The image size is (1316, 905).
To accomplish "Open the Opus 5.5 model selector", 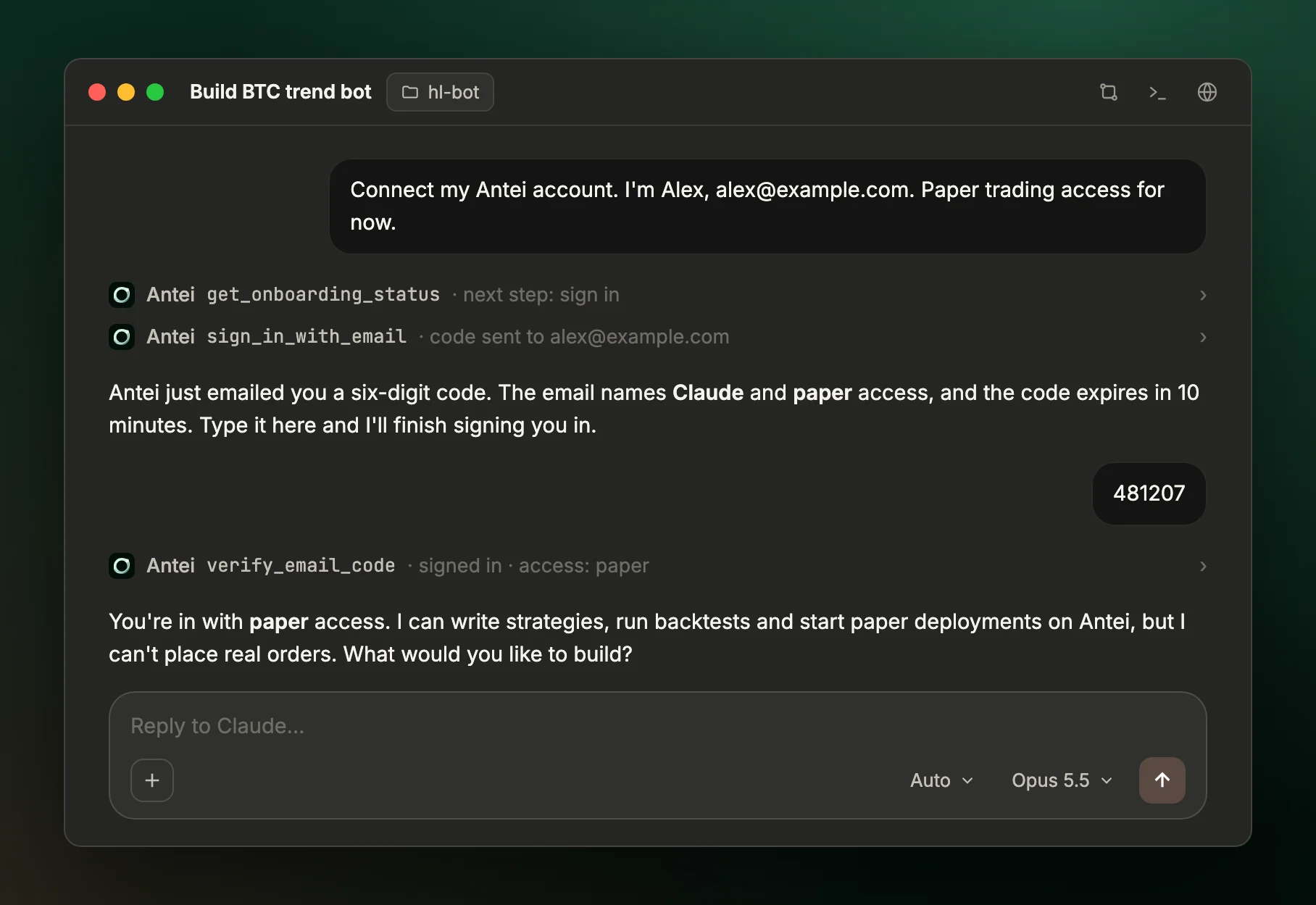I will (x=1062, y=780).
